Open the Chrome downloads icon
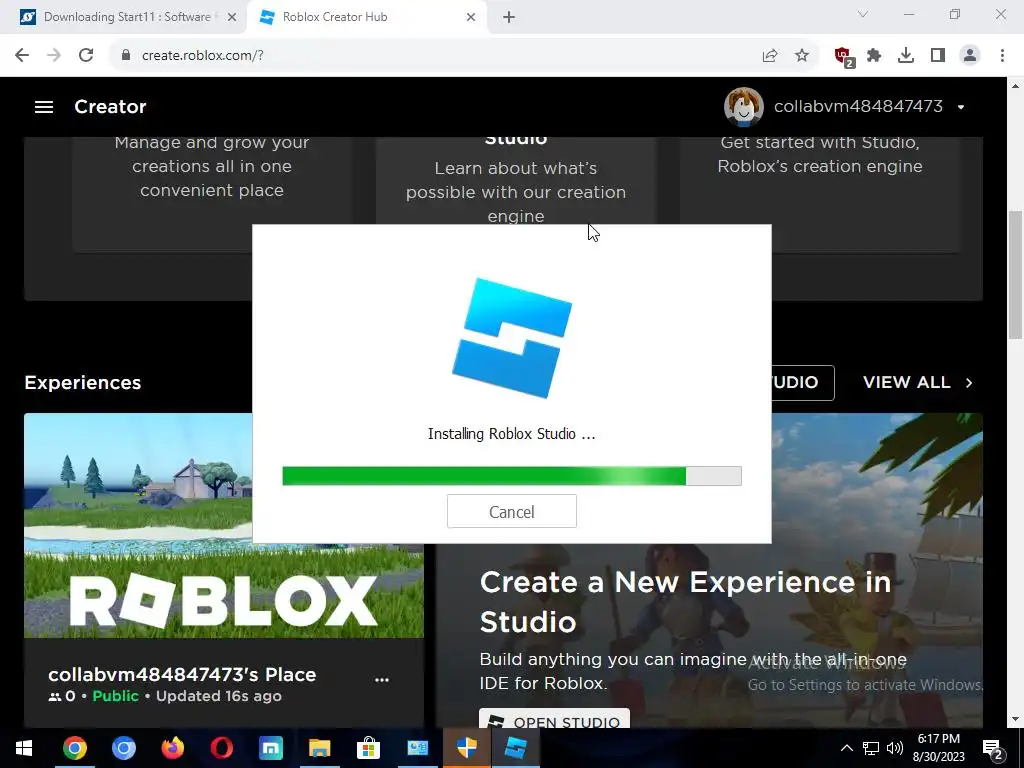The image size is (1024, 768). tap(906, 56)
